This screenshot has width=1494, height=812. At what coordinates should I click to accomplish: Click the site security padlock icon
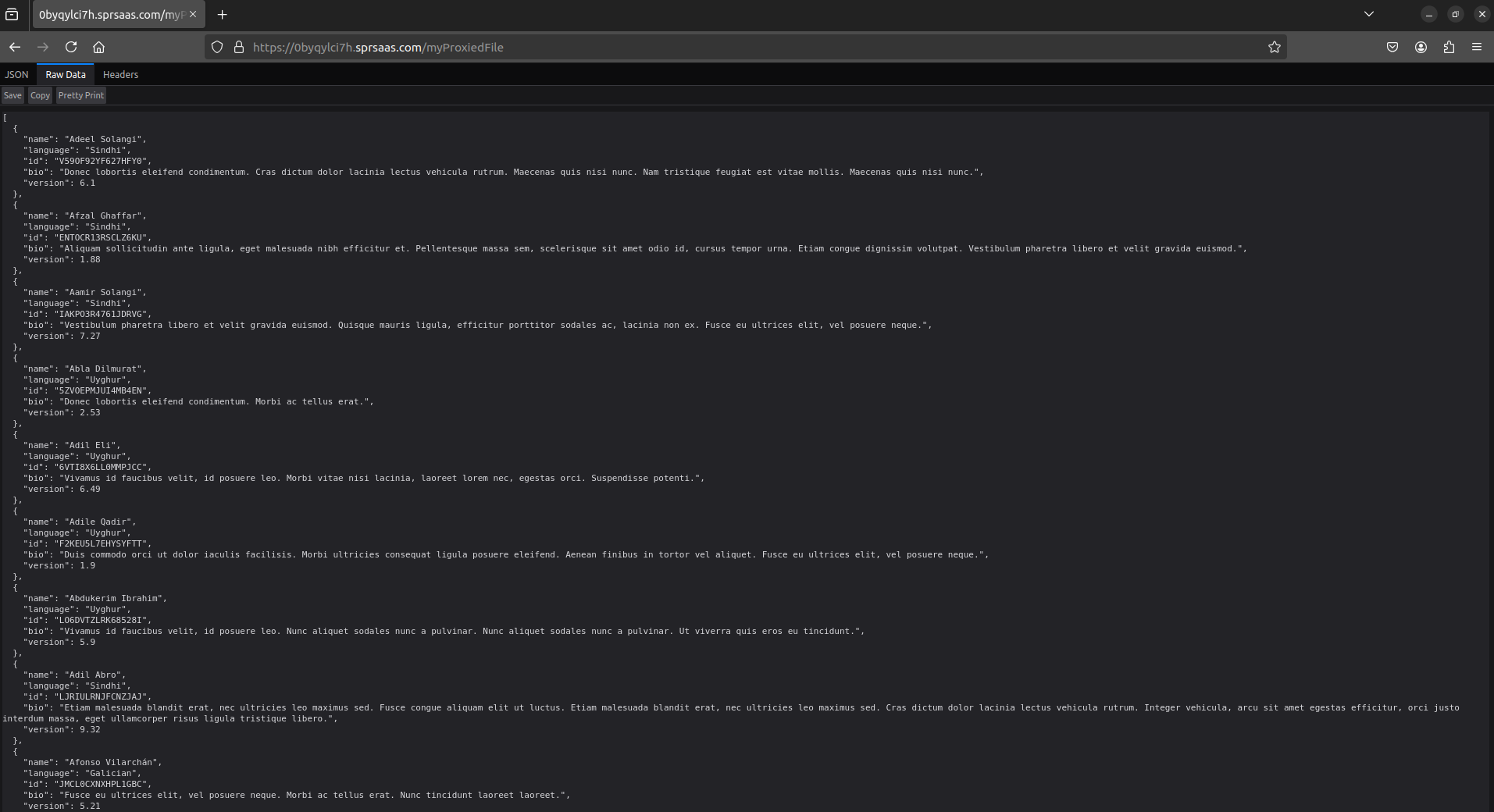click(239, 47)
